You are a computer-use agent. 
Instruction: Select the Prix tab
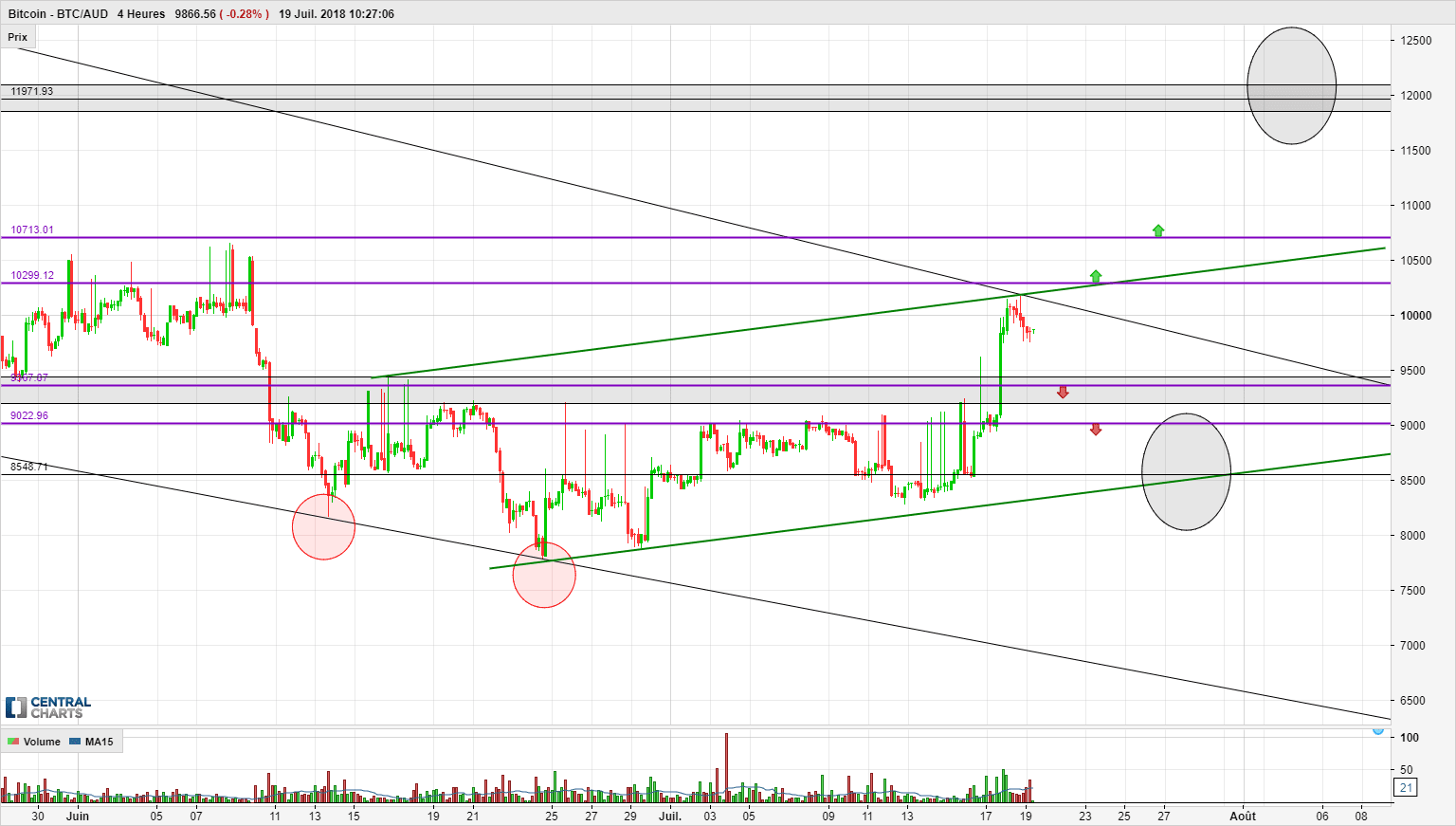click(18, 37)
